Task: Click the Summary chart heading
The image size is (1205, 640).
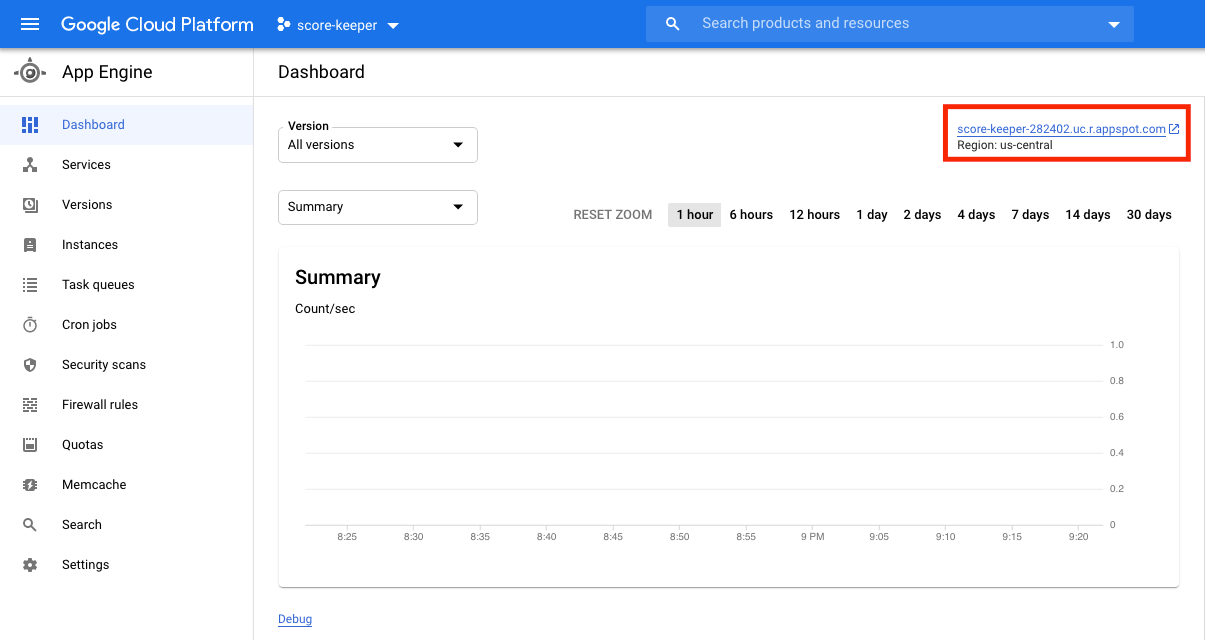Action: (338, 277)
